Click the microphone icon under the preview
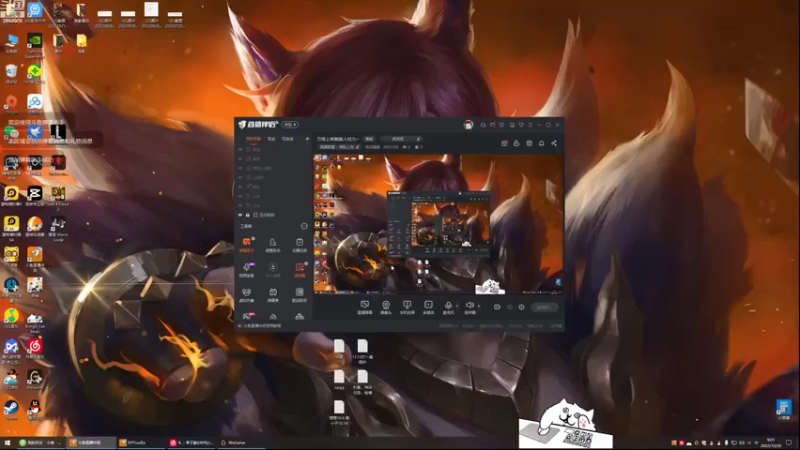 point(448,307)
